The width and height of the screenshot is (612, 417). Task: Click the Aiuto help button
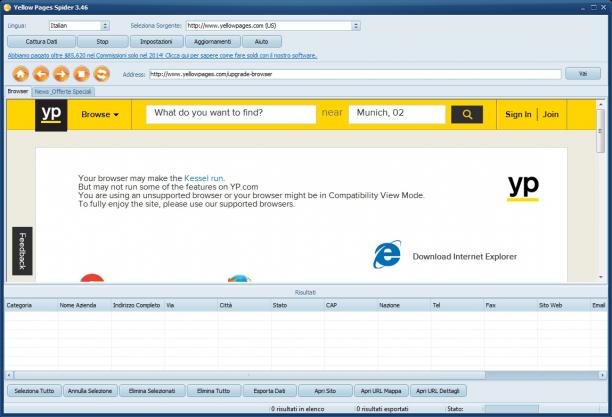point(262,41)
